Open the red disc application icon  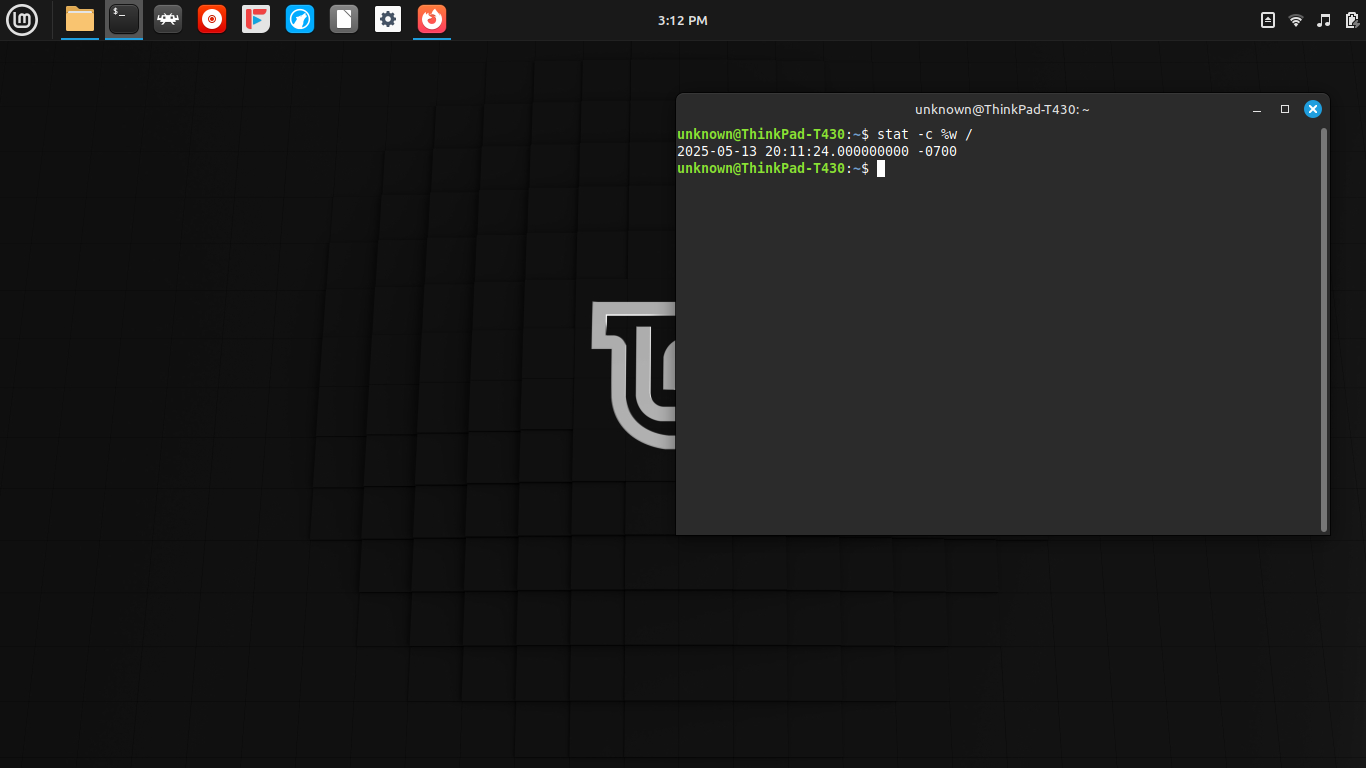tap(212, 19)
